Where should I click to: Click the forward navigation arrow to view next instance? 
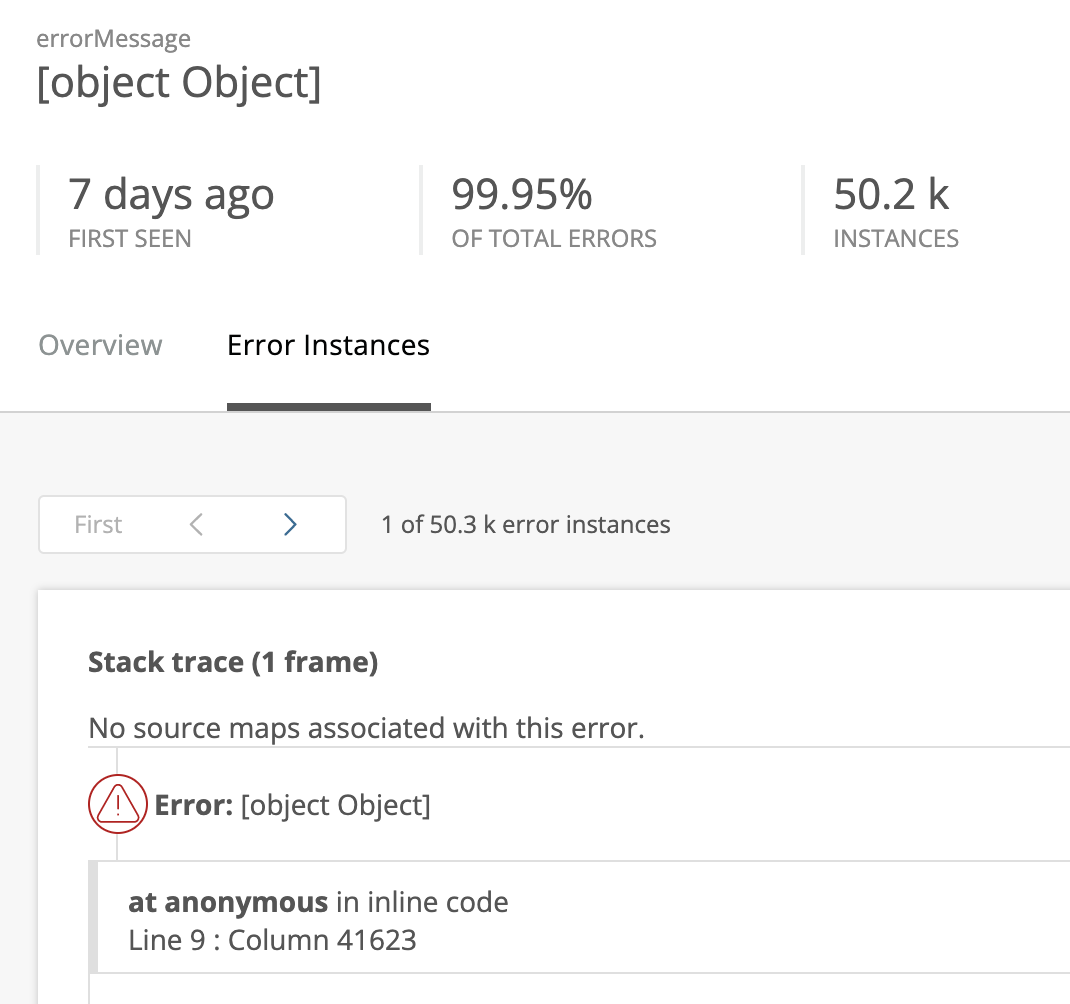pos(289,523)
